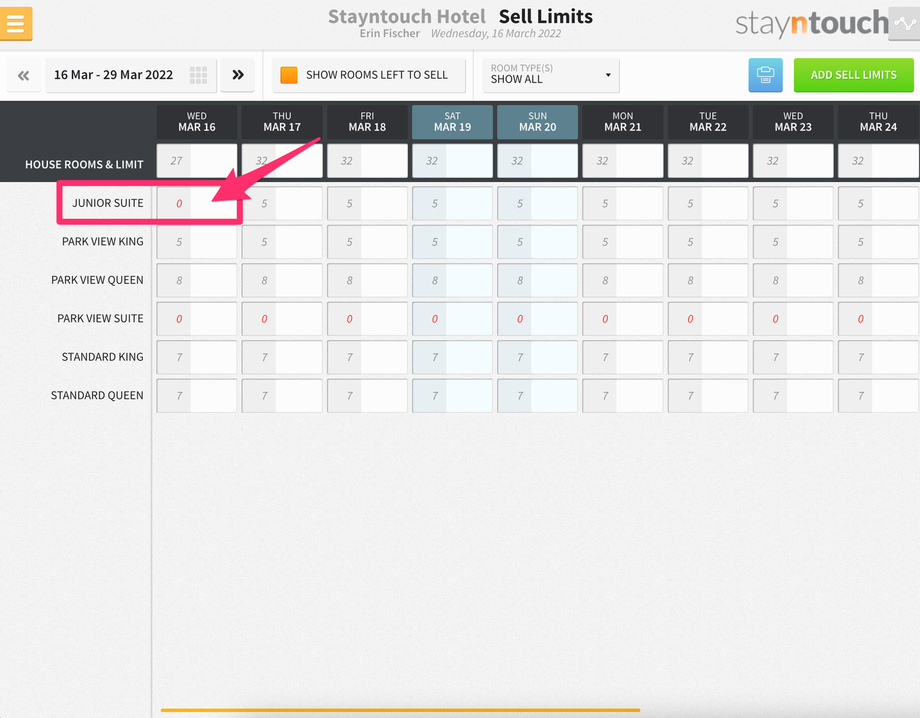Edit Park View Queen limit for Mar 17

tap(299, 280)
